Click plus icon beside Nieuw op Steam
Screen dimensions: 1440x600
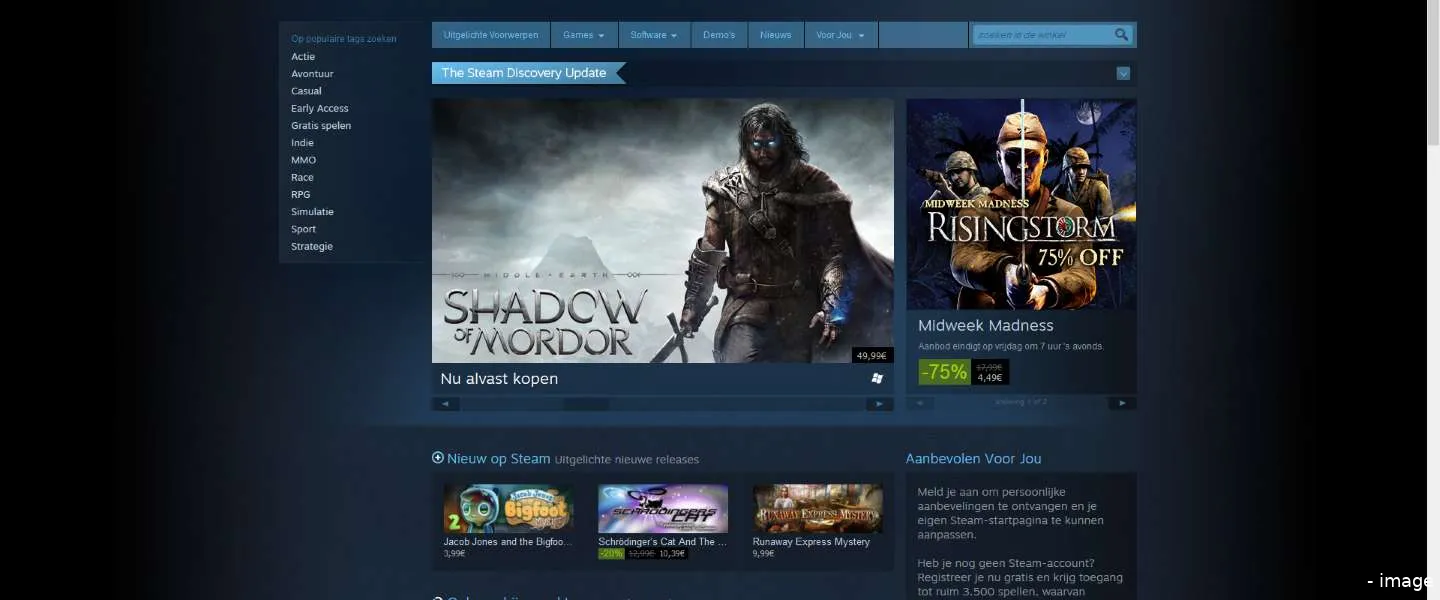437,458
